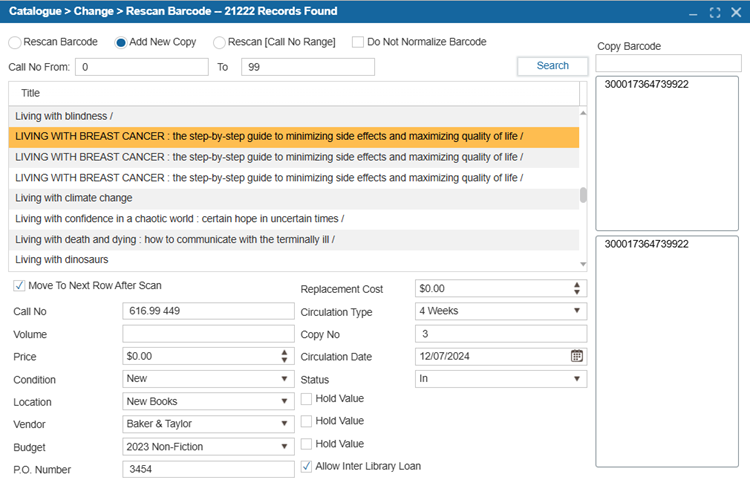Open the Circulation Date calendar picker
Image resolution: width=750 pixels, height=483 pixels.
click(576, 356)
